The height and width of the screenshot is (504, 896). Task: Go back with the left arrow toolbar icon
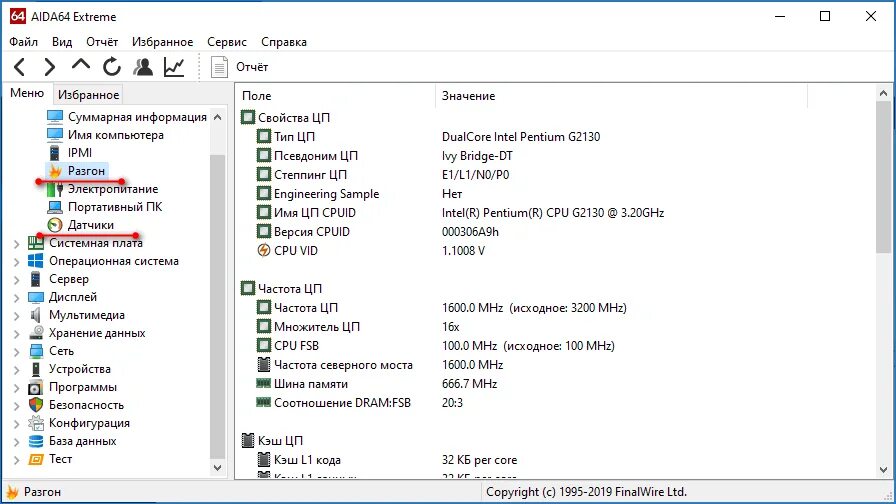pyautogui.click(x=19, y=67)
